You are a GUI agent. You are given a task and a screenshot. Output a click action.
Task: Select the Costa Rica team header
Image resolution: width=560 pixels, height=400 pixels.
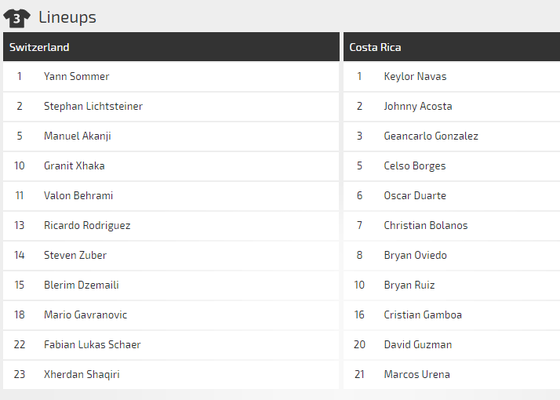pos(452,47)
